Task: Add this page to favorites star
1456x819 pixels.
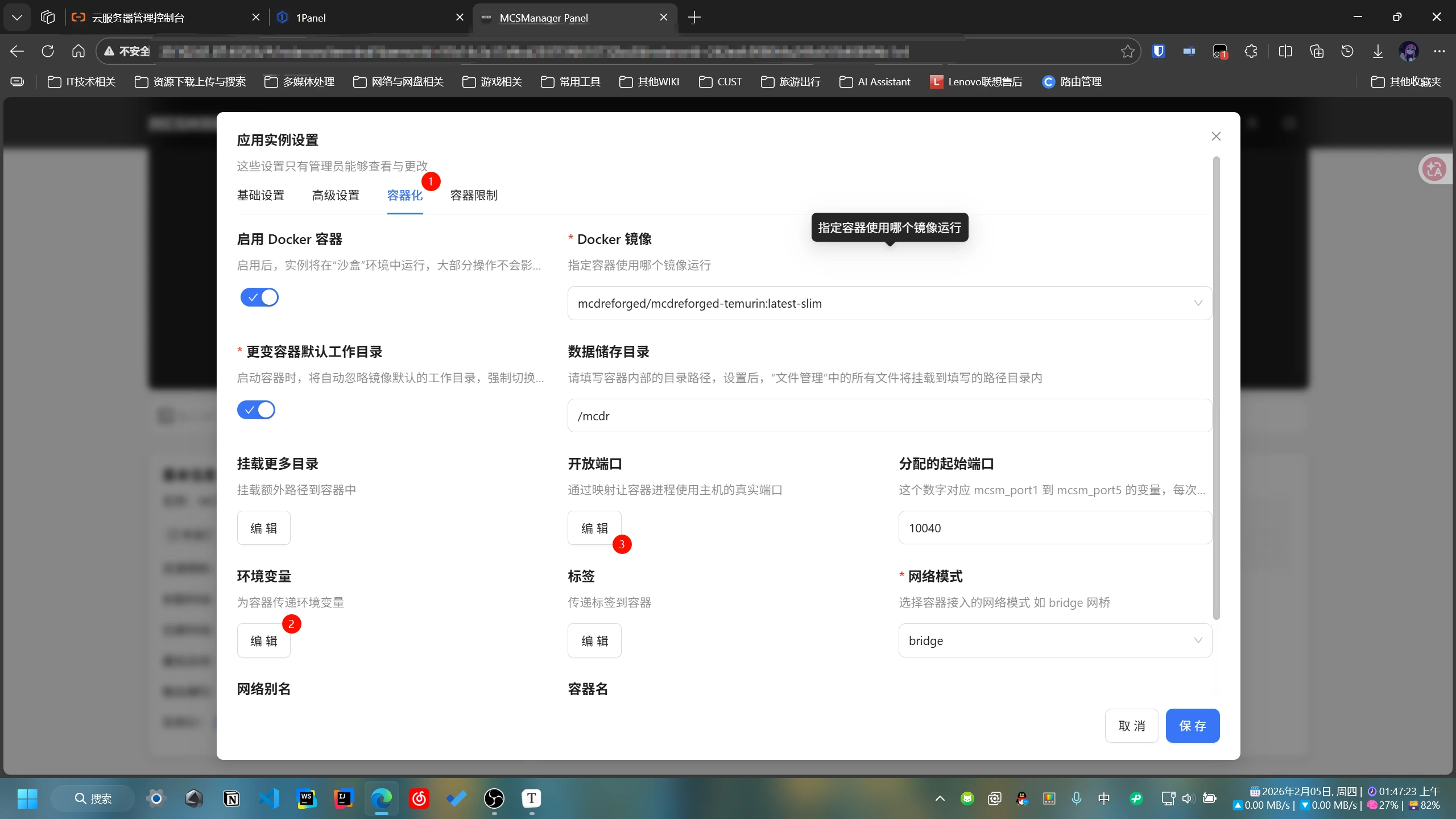Action: click(x=1127, y=51)
